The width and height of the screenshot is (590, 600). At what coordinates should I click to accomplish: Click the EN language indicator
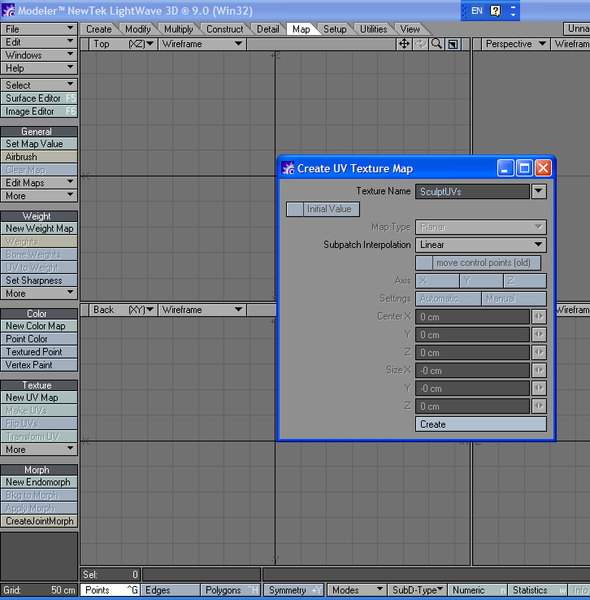click(476, 11)
